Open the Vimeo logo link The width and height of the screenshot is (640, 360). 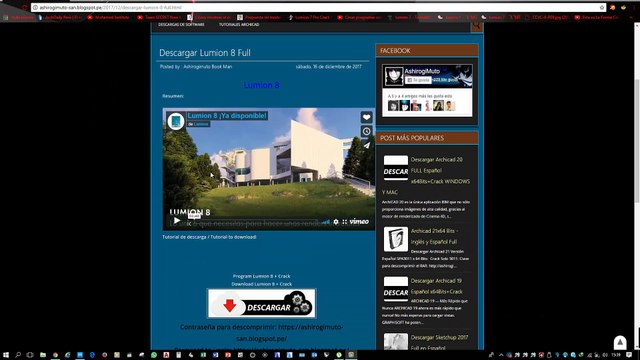pos(359,222)
